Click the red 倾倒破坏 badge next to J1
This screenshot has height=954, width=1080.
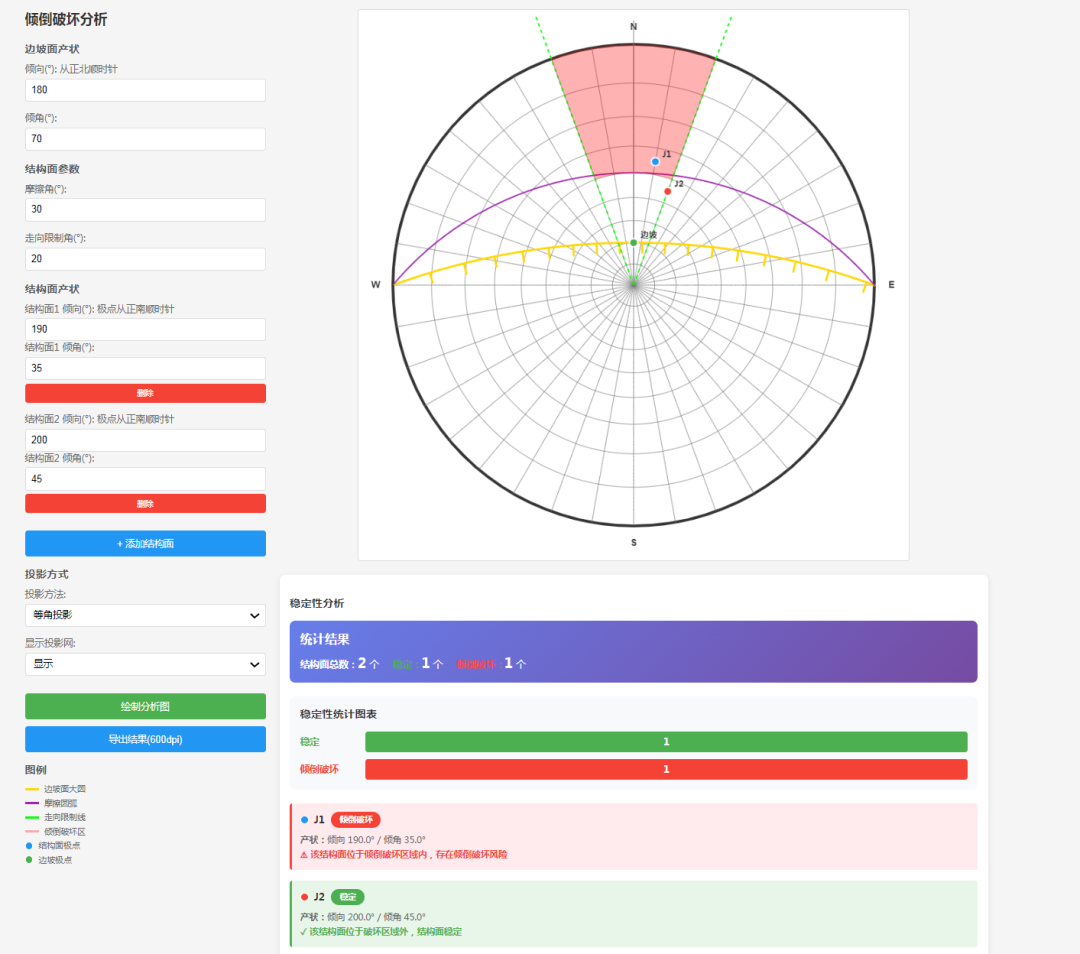pyautogui.click(x=355, y=820)
